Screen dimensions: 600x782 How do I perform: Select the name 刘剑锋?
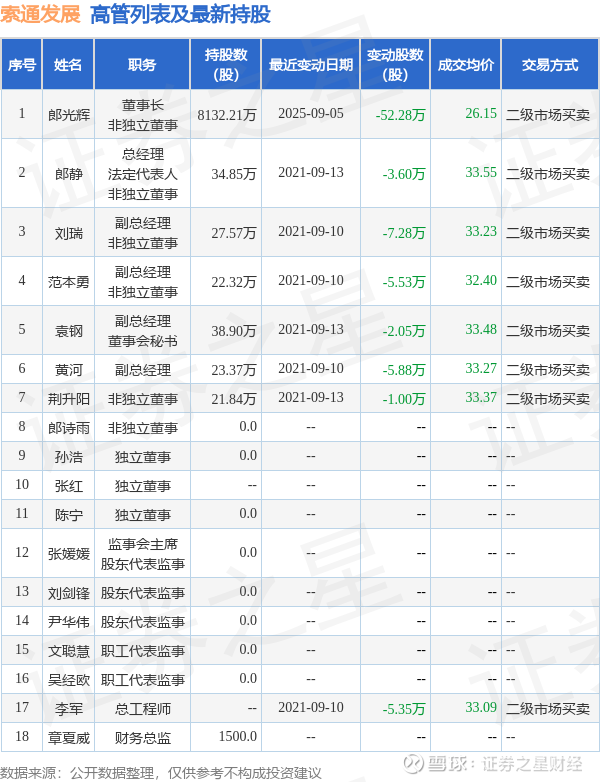pyautogui.click(x=69, y=592)
